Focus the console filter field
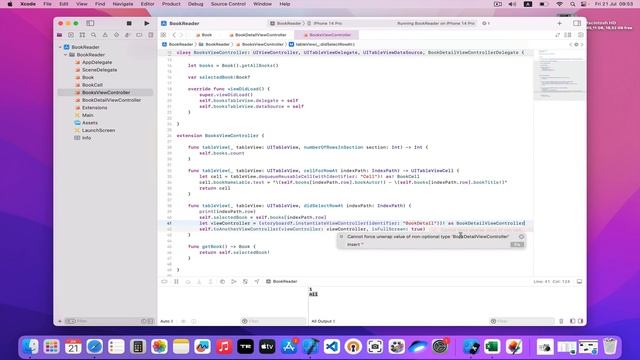Image resolution: width=640 pixels, height=360 pixels. (522, 321)
